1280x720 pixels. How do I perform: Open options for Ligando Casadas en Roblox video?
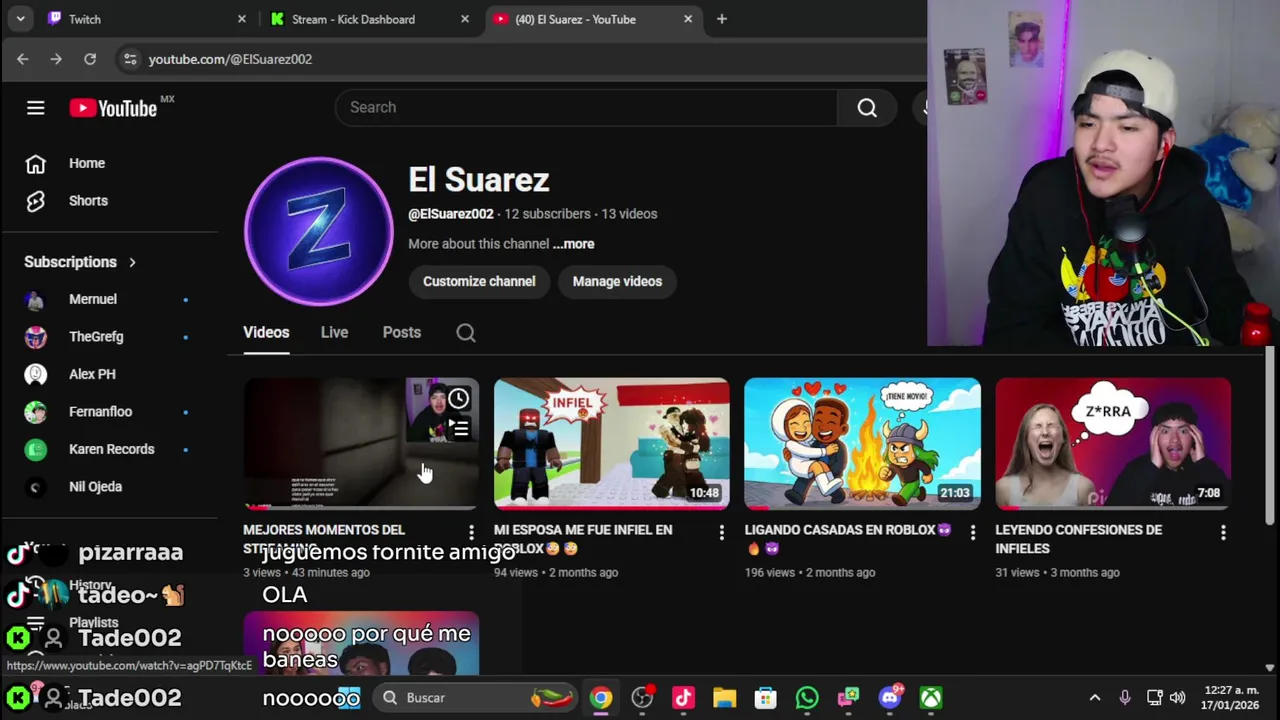tap(973, 533)
